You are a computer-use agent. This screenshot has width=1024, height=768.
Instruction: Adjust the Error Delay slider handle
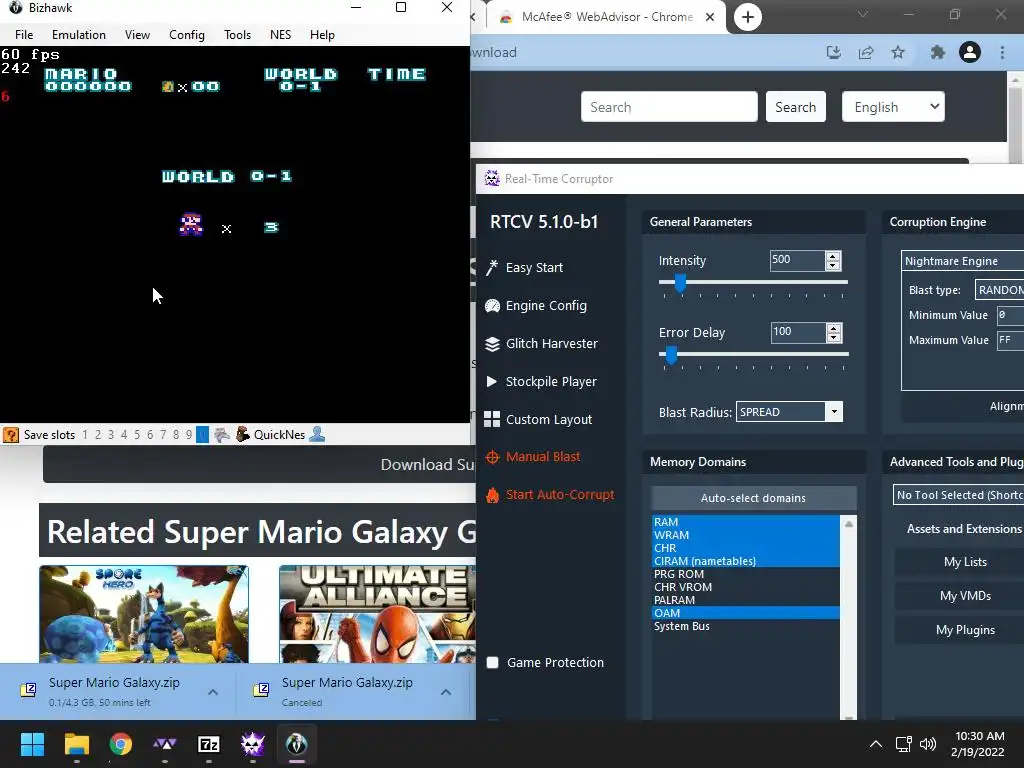[671, 355]
